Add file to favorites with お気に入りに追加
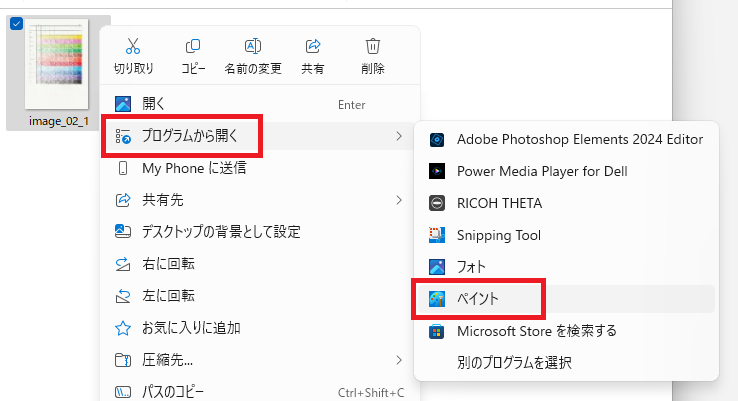738x401 pixels. [x=260, y=328]
